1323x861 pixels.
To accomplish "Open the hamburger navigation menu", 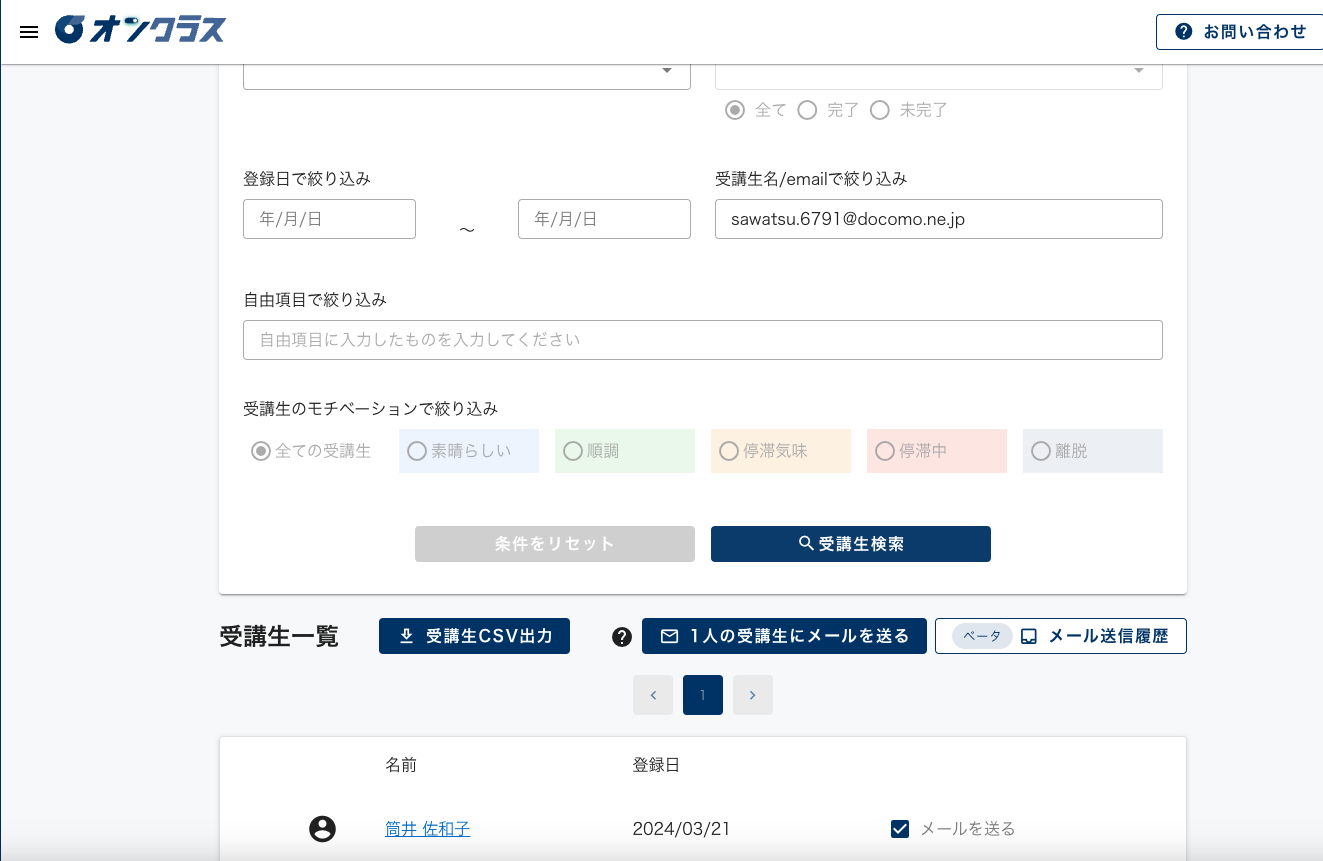I will click(29, 31).
